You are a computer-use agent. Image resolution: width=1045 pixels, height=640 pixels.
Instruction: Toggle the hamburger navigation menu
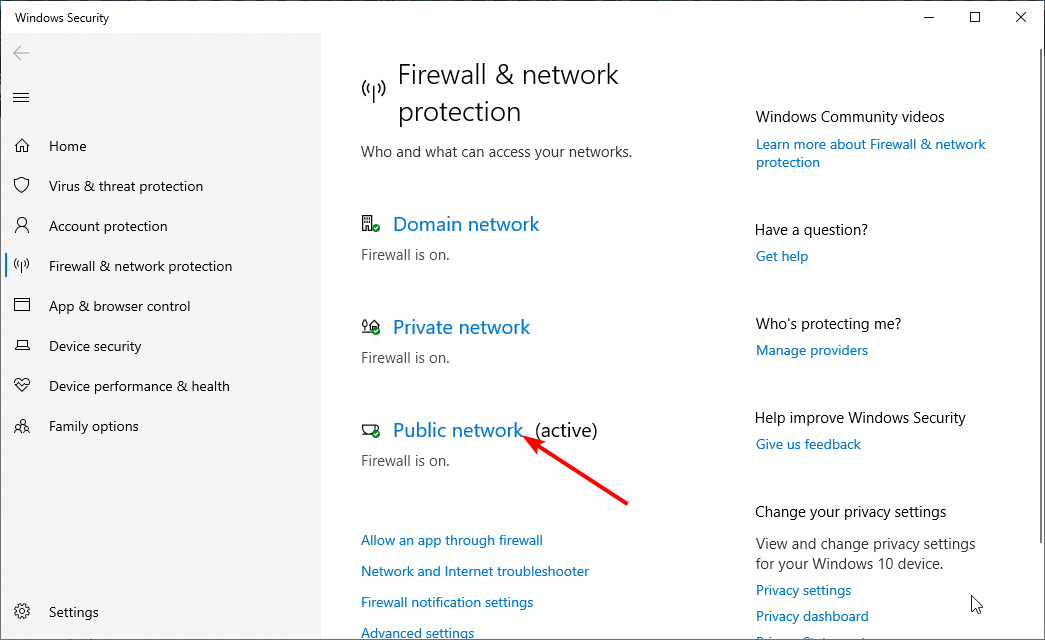tap(21, 97)
